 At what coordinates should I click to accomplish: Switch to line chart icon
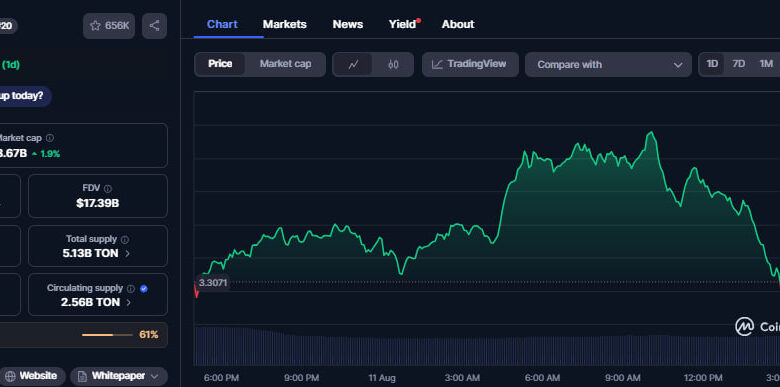[353, 65]
